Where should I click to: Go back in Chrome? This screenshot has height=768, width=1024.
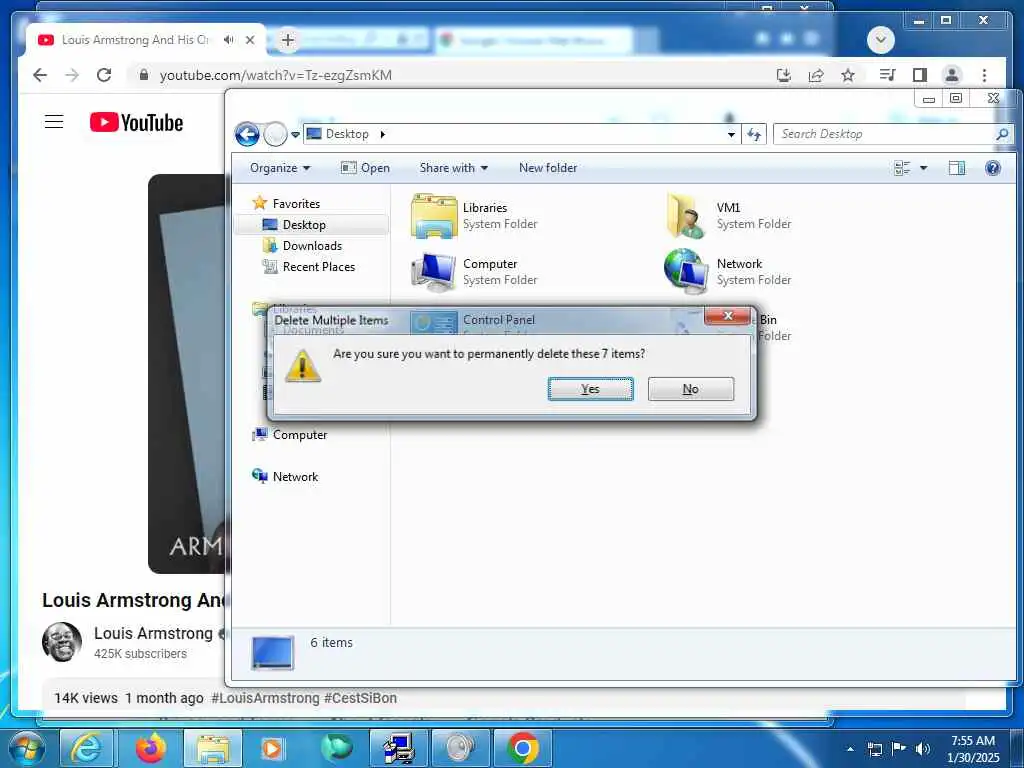pyautogui.click(x=40, y=75)
